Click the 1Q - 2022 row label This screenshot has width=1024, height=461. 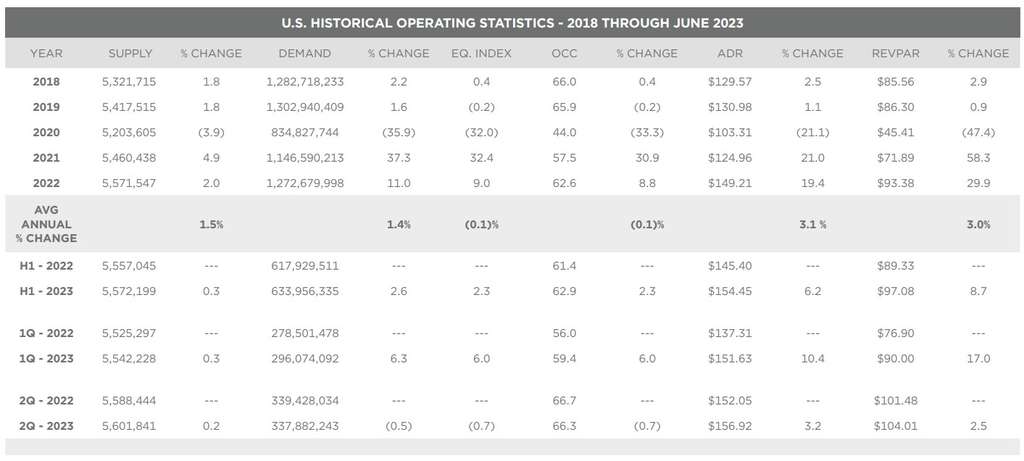(46, 331)
